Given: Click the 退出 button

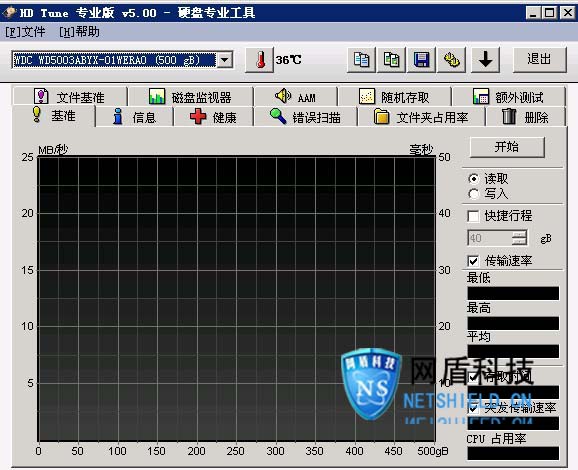Looking at the screenshot, I should pos(539,59).
